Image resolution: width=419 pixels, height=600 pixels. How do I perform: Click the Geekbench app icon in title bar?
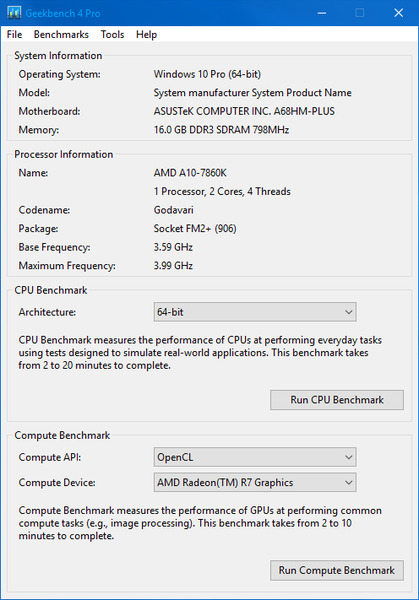[14, 13]
